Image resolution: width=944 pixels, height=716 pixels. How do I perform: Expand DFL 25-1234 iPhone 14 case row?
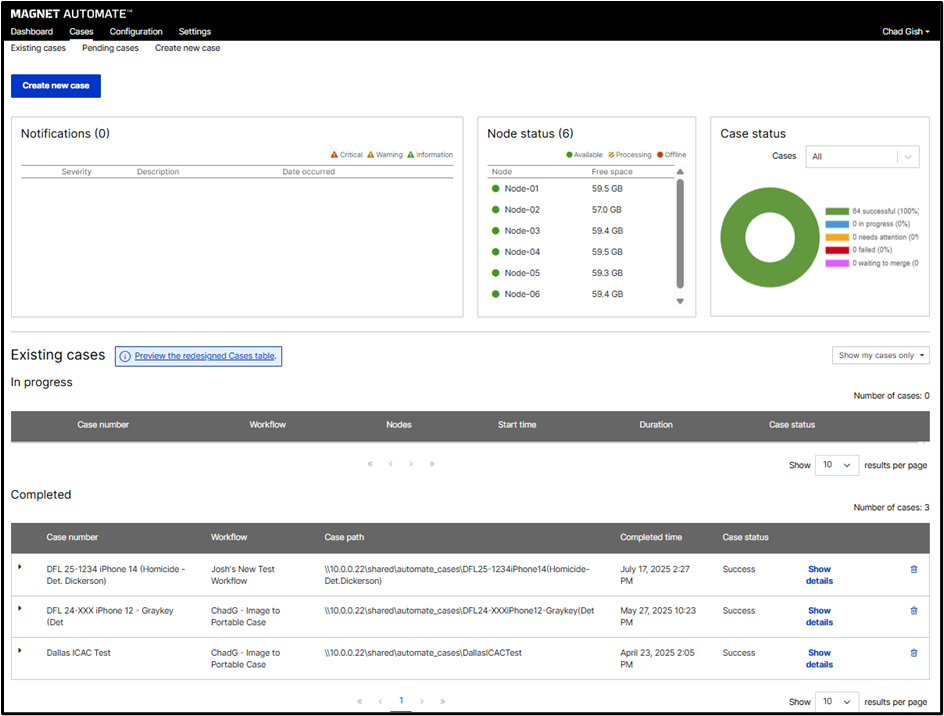click(x=19, y=567)
